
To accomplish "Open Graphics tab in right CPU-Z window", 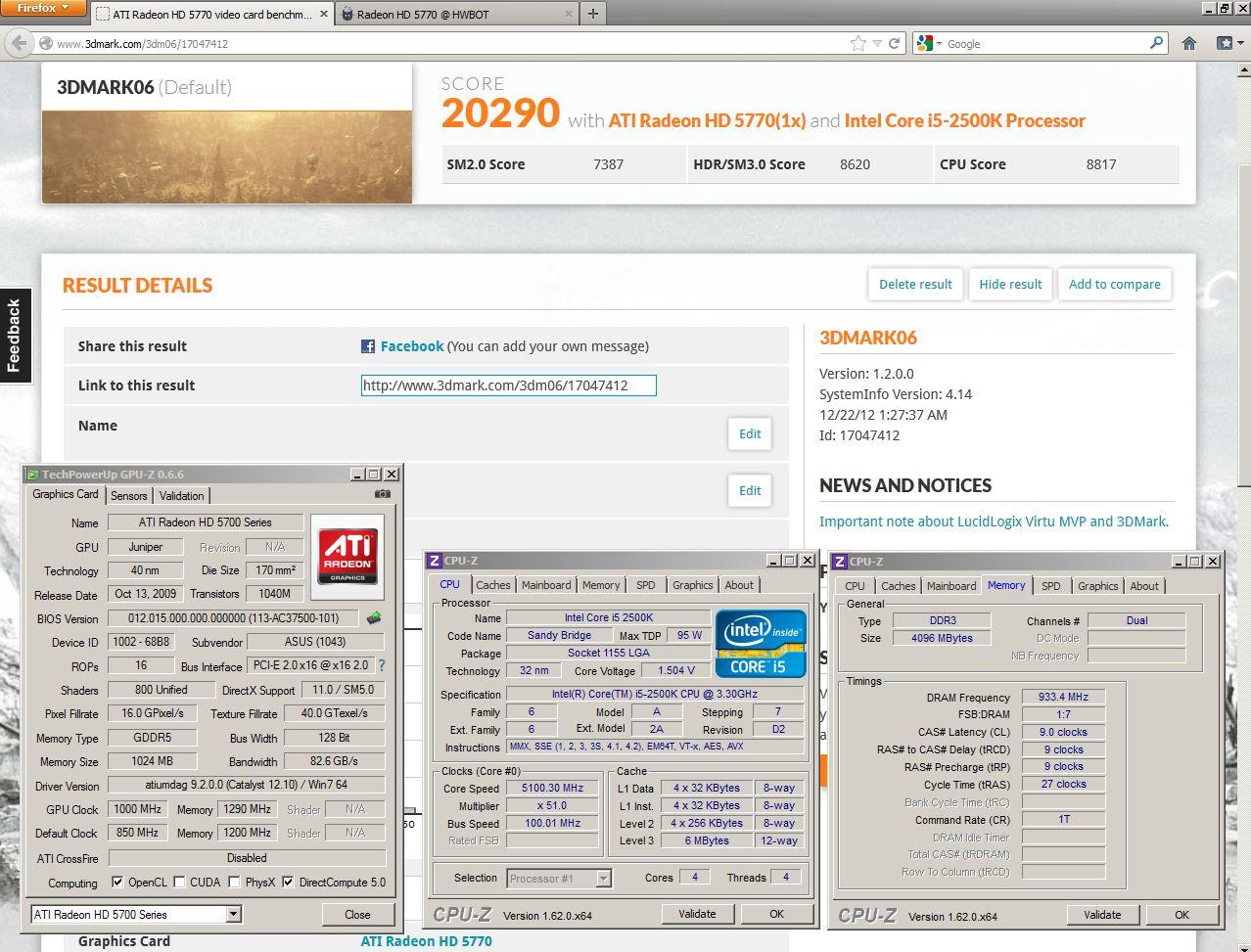I will click(1097, 586).
